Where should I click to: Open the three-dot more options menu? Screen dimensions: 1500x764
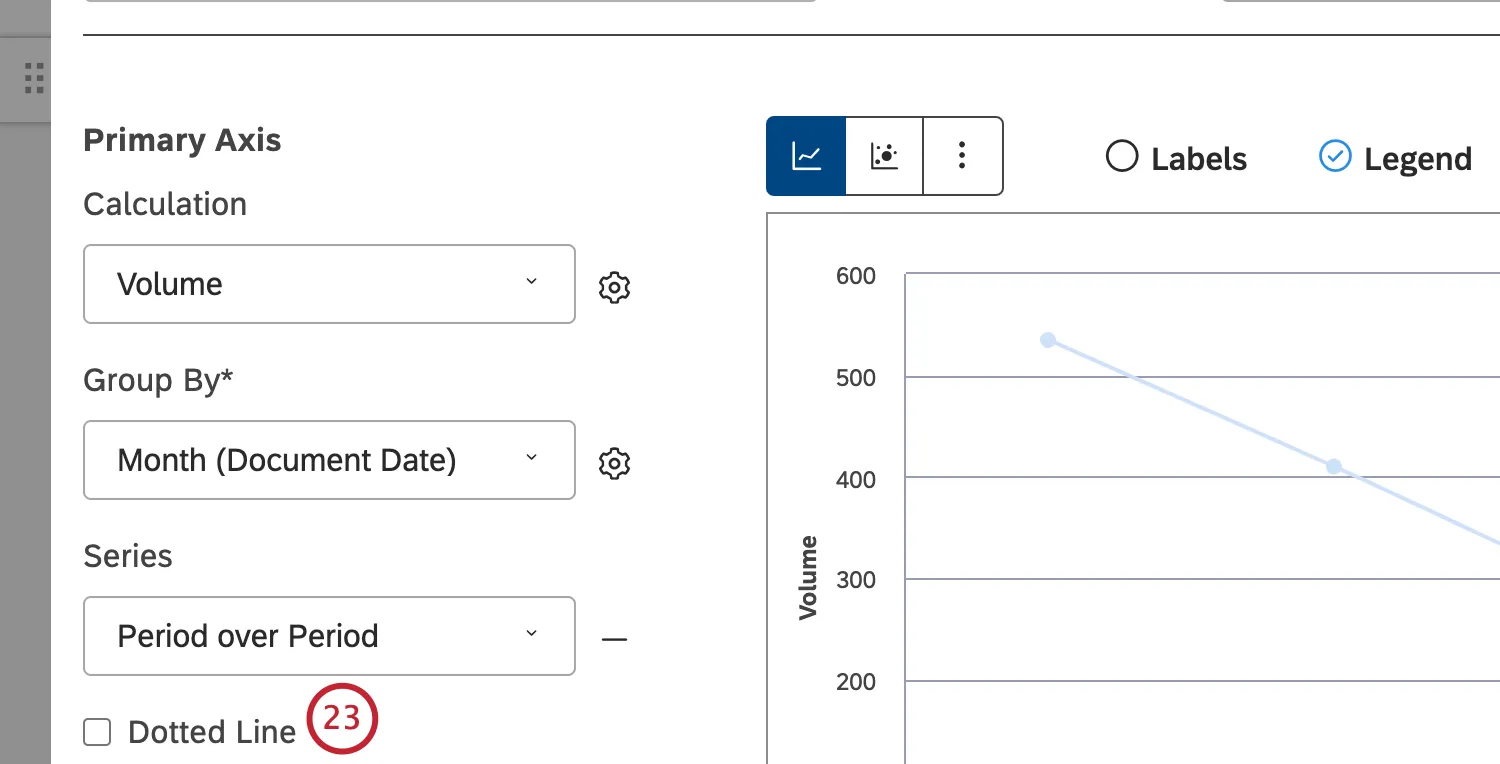(x=962, y=156)
